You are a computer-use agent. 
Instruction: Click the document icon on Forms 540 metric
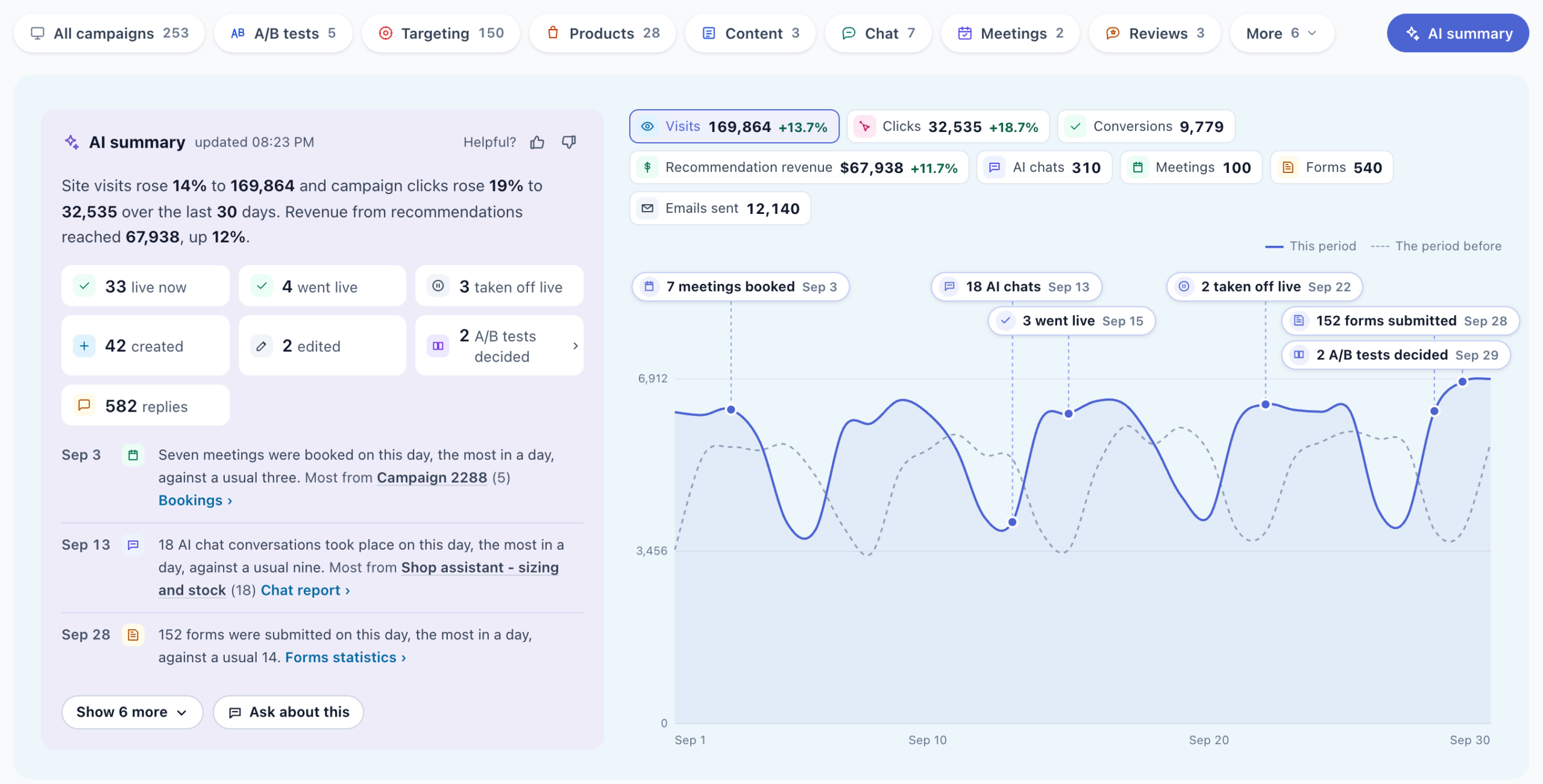[x=1287, y=168]
